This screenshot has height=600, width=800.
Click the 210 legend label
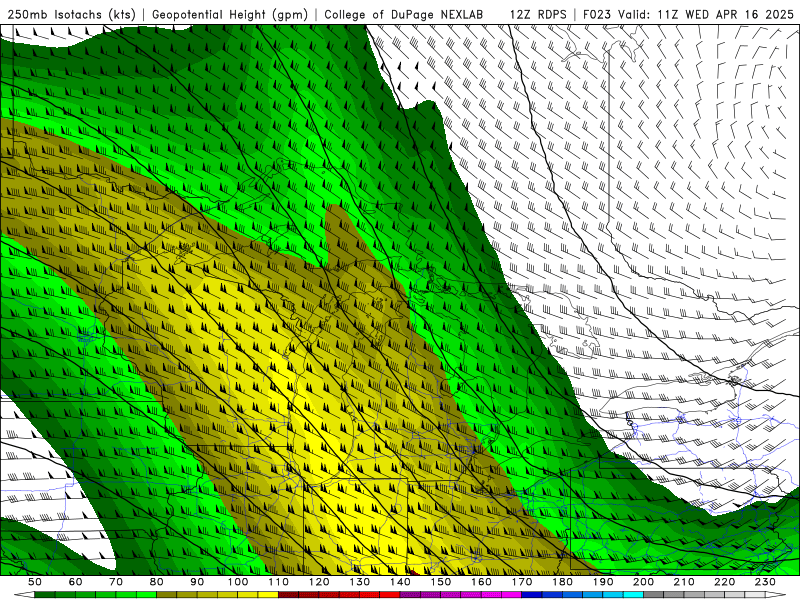[x=684, y=582]
